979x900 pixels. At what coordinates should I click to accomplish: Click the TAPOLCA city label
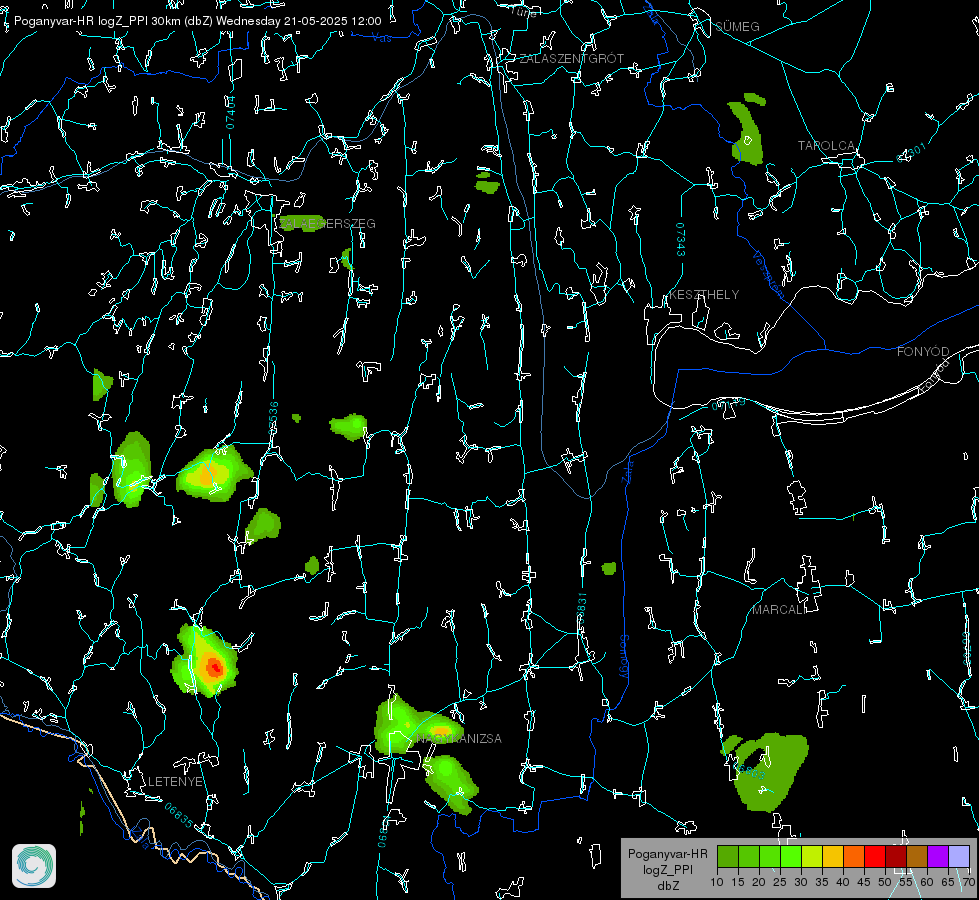point(826,146)
